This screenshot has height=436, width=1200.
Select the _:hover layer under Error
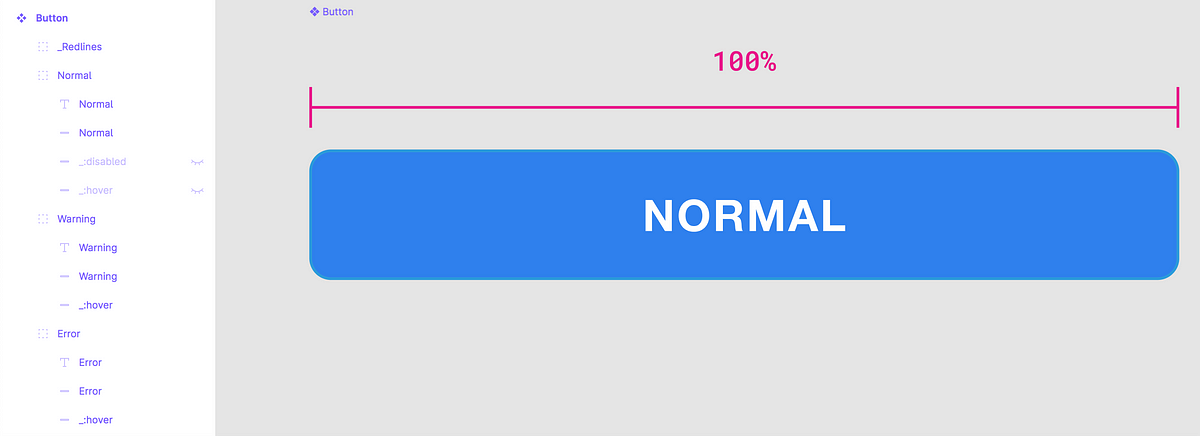point(107,420)
